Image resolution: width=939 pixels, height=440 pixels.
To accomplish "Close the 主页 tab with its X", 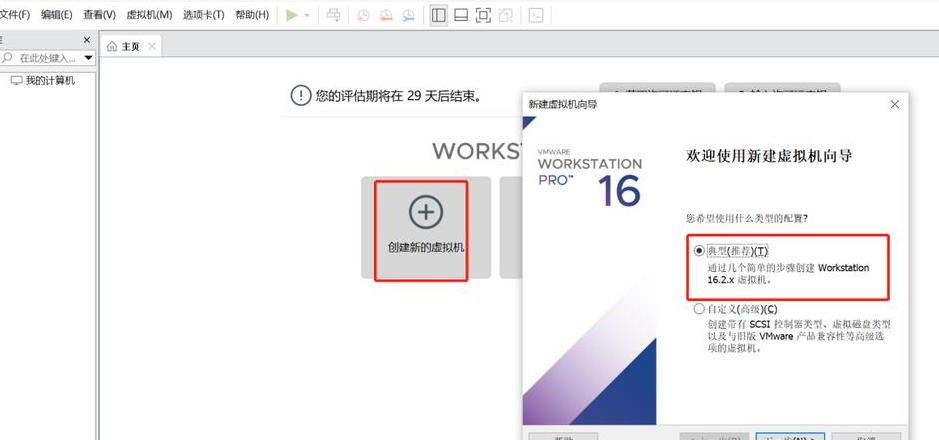I will [x=152, y=46].
